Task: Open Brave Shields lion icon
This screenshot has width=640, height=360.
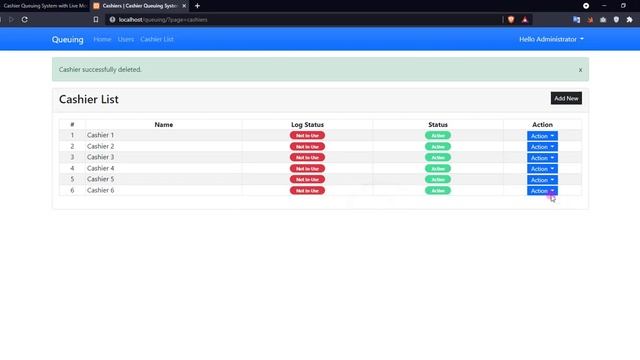Action: point(511,19)
